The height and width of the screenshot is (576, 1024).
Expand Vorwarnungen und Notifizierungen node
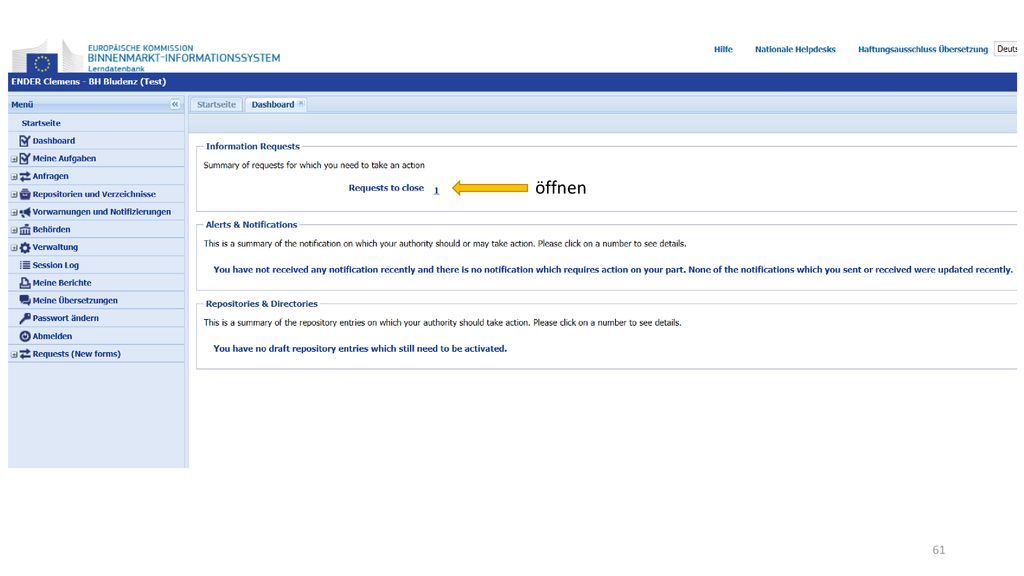point(14,212)
